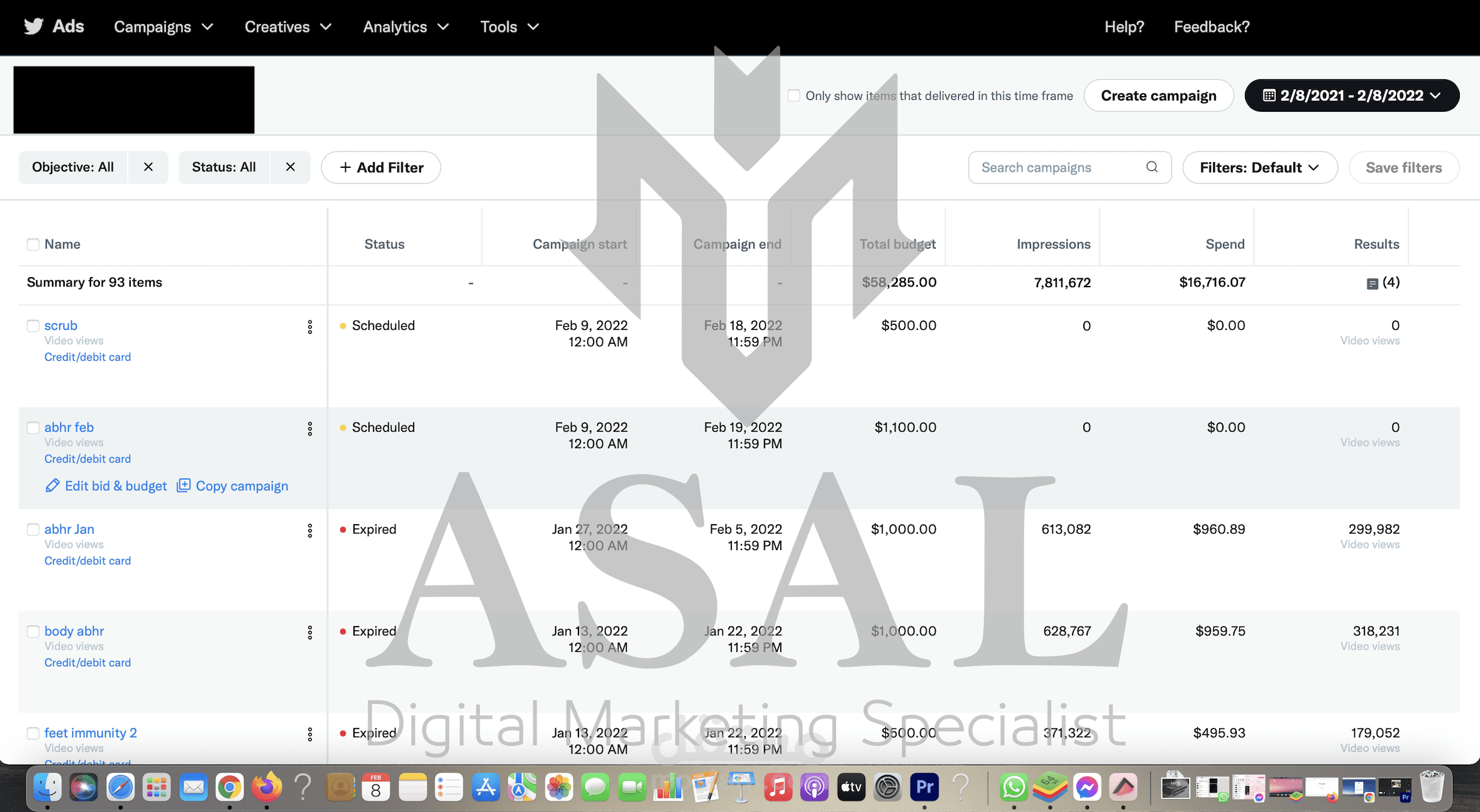The image size is (1480, 812).
Task: Open the three-dot menu for abhr Jan
Action: tap(310, 530)
